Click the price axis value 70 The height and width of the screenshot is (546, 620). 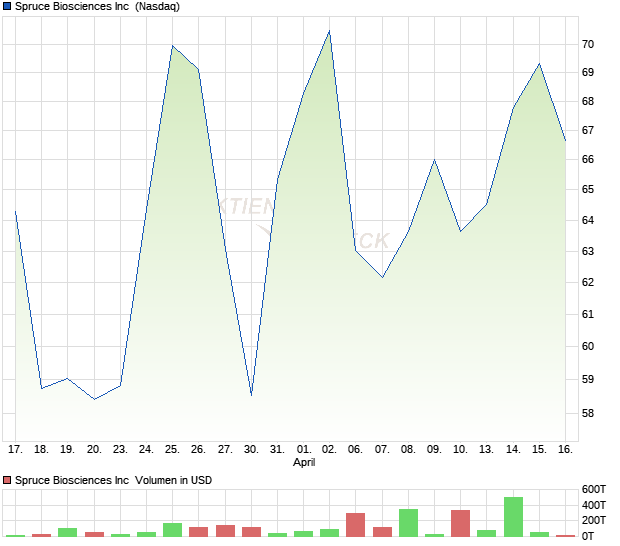tap(588, 44)
